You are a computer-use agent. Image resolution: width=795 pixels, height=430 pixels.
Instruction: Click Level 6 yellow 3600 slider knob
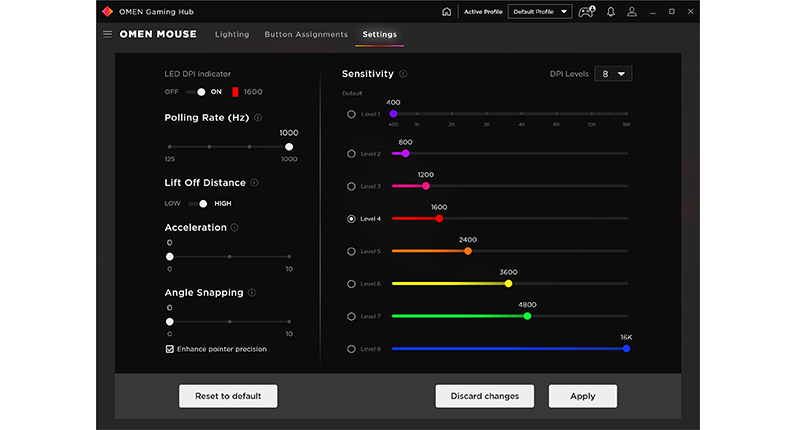click(508, 283)
